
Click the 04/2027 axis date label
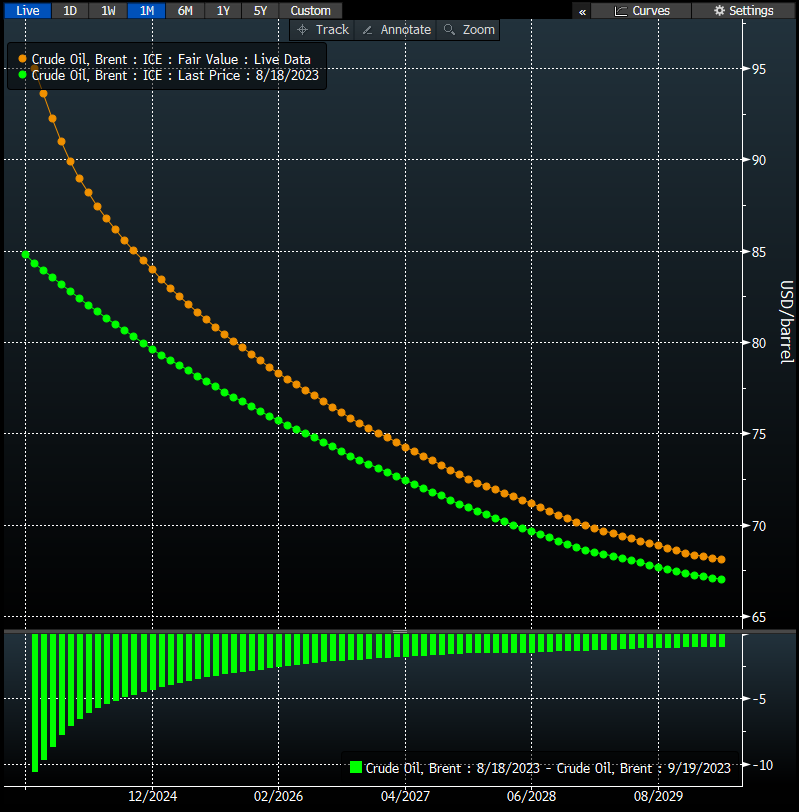[405, 796]
